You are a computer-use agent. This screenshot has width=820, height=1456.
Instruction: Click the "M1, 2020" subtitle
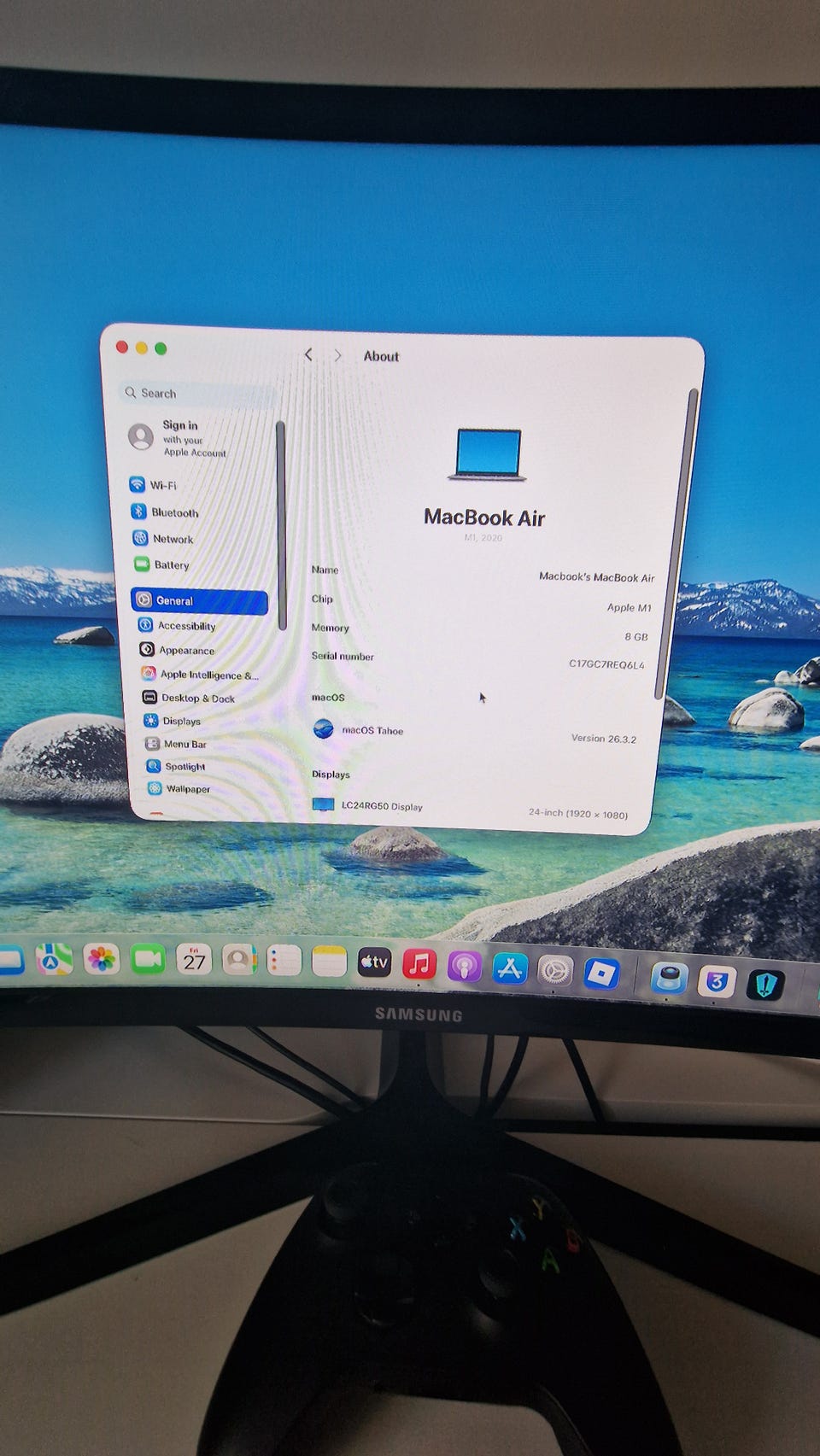(x=483, y=538)
